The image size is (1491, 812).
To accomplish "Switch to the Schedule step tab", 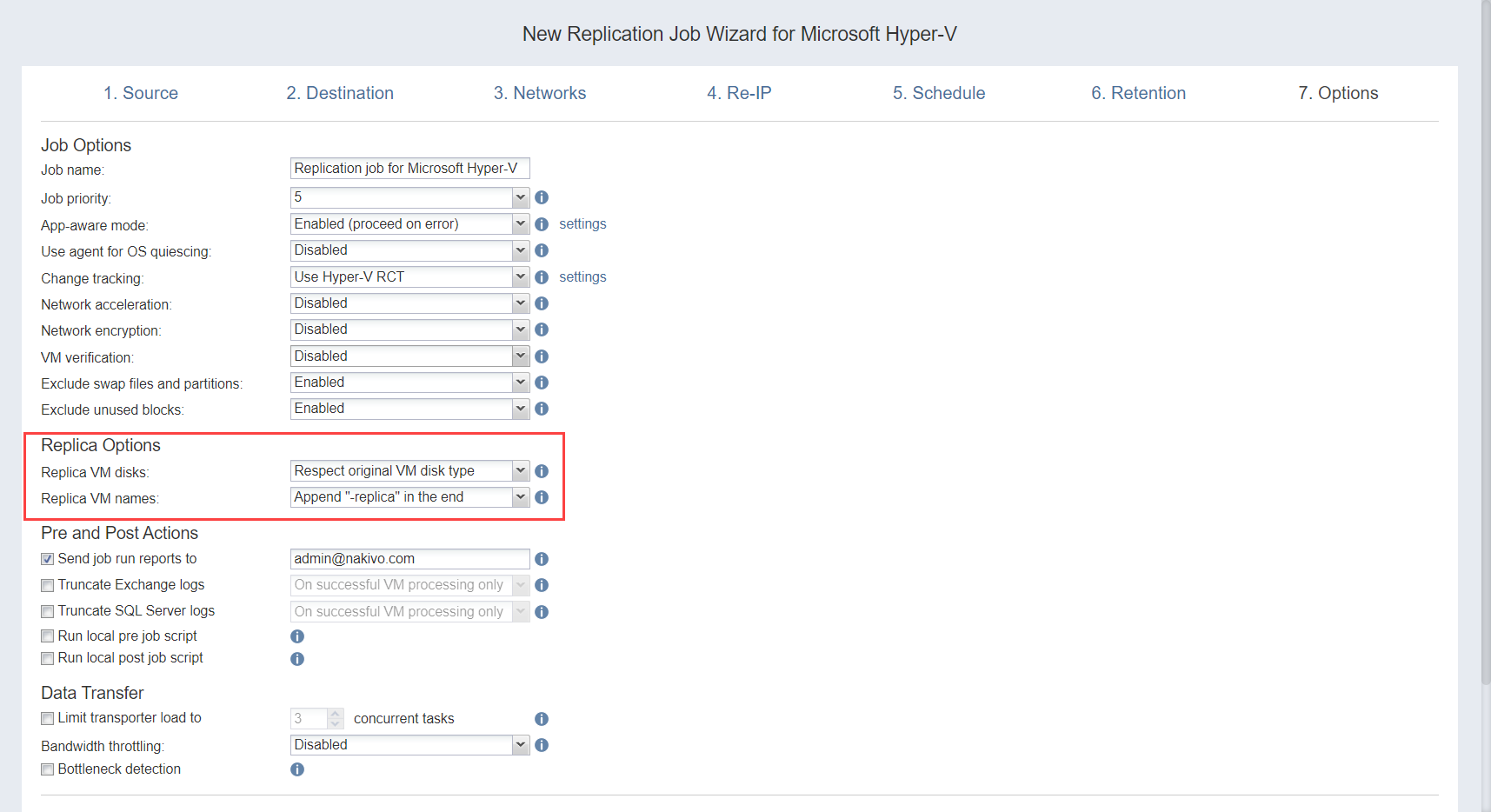I will click(938, 93).
